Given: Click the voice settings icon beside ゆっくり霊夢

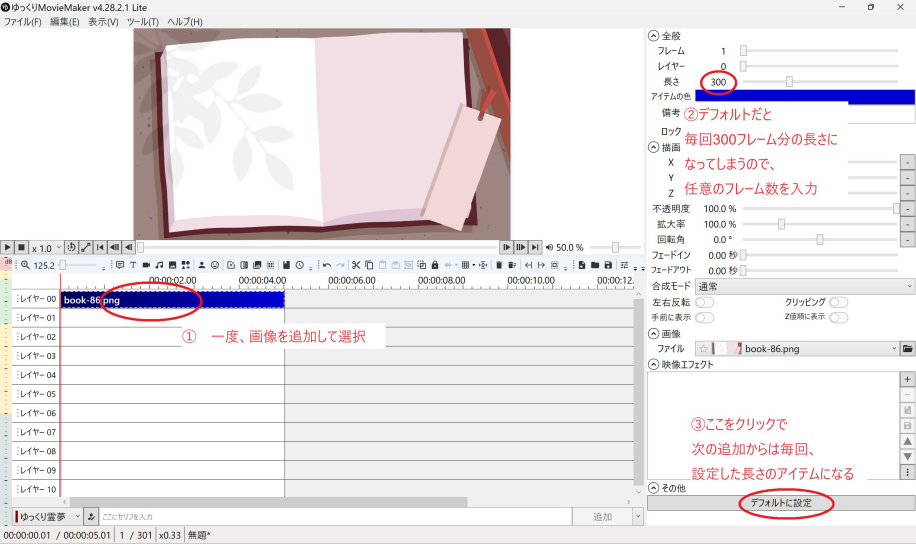Looking at the screenshot, I should pyautogui.click(x=91, y=517).
